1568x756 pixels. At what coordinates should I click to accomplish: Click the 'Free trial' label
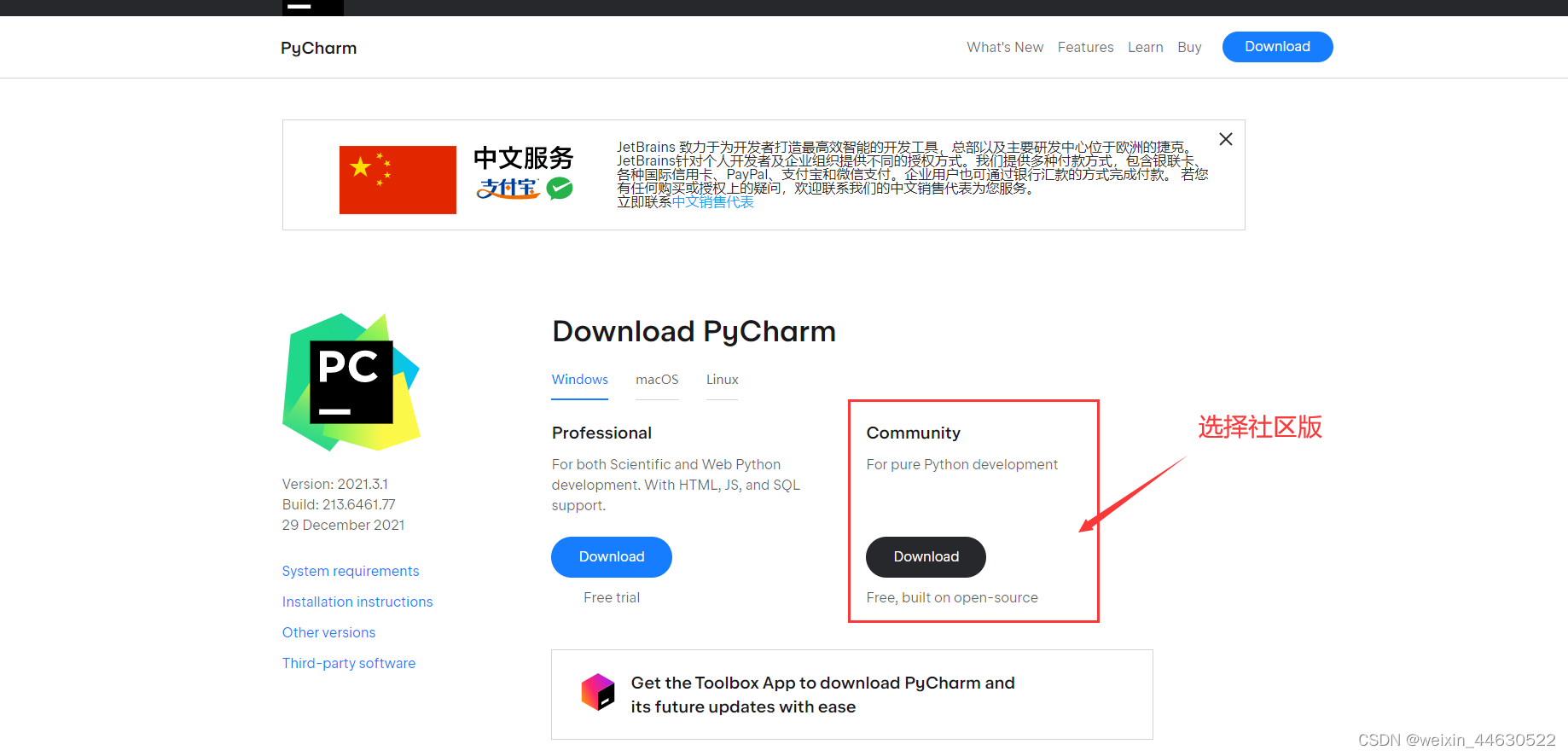tap(612, 597)
